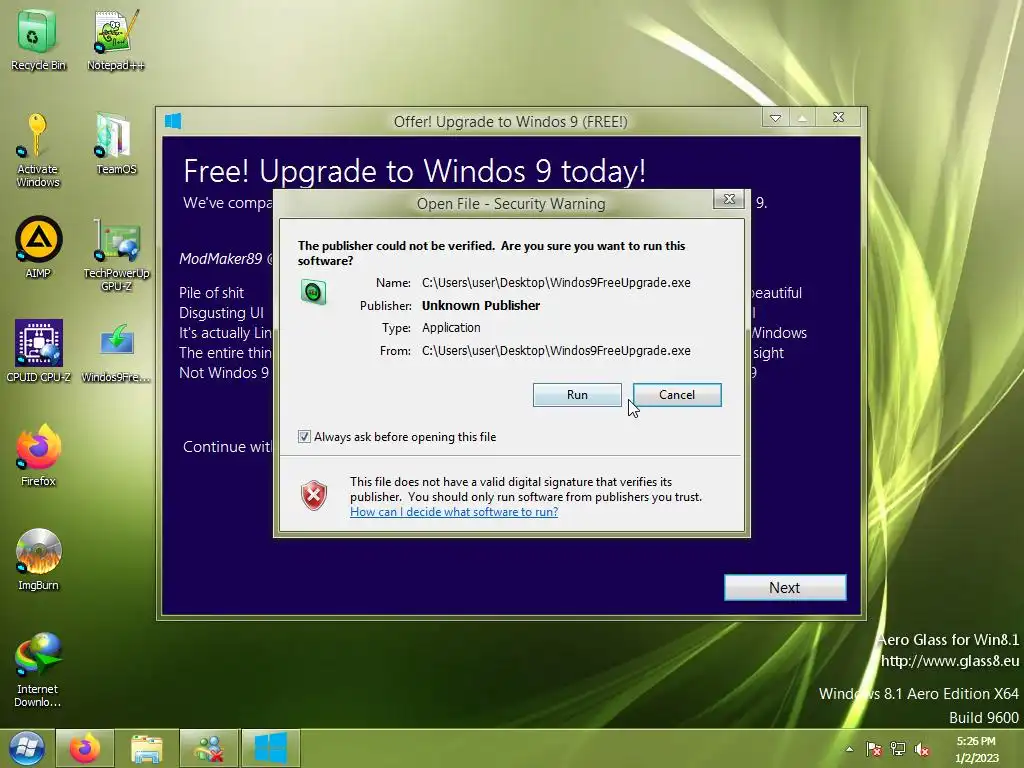This screenshot has height=768, width=1024.
Task: Click the Run button
Action: 577,394
